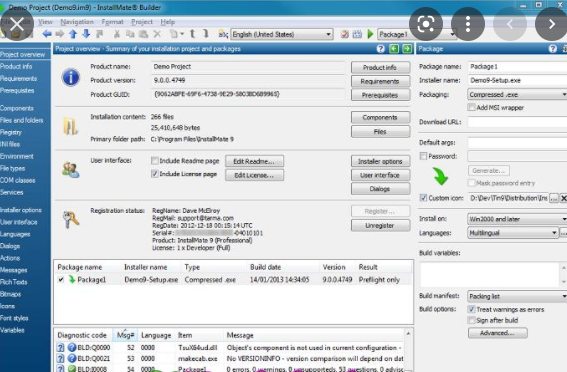Enable Add MSI wrapper checkbox
This screenshot has width=567, height=372.
pos(471,107)
